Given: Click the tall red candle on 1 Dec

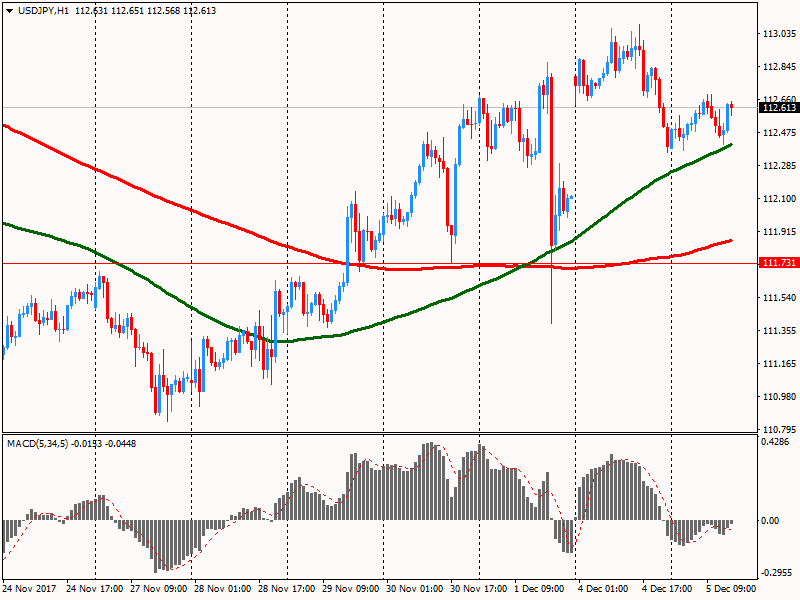Looking at the screenshot, I should (x=552, y=161).
